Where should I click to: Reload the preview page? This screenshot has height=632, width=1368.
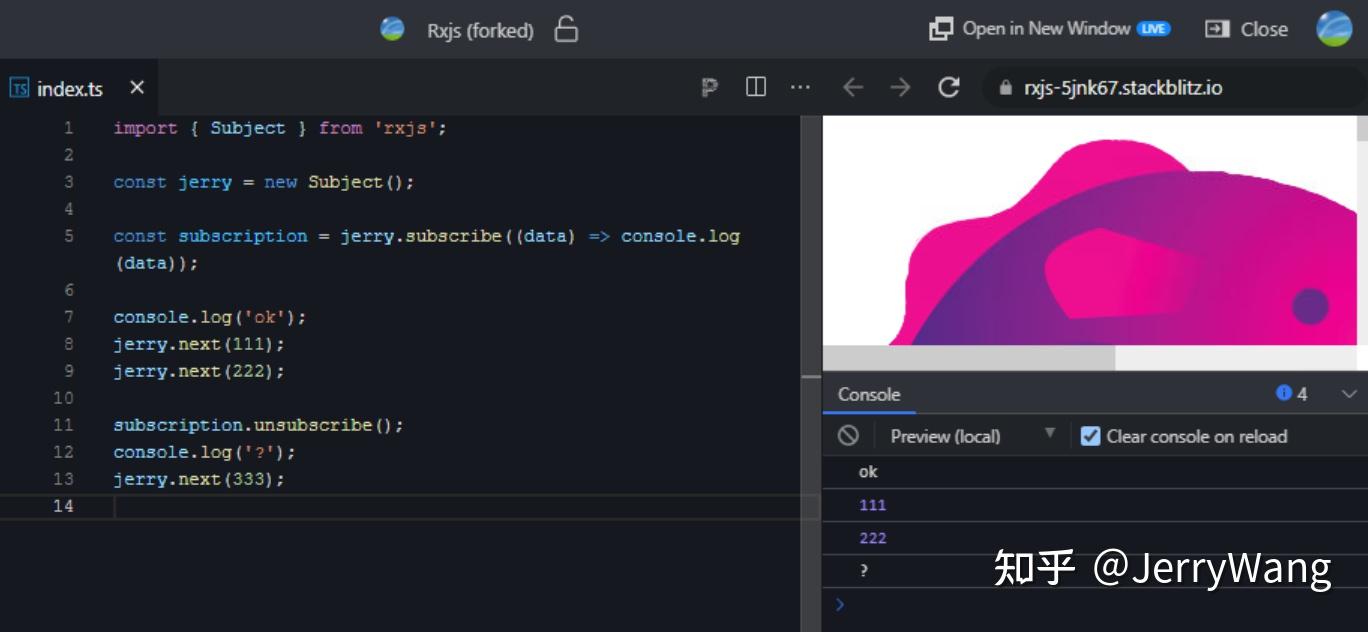coord(948,87)
